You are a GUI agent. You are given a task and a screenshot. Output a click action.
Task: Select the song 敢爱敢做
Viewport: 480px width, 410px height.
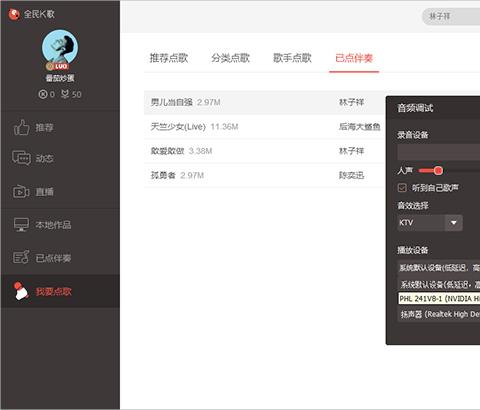point(167,151)
